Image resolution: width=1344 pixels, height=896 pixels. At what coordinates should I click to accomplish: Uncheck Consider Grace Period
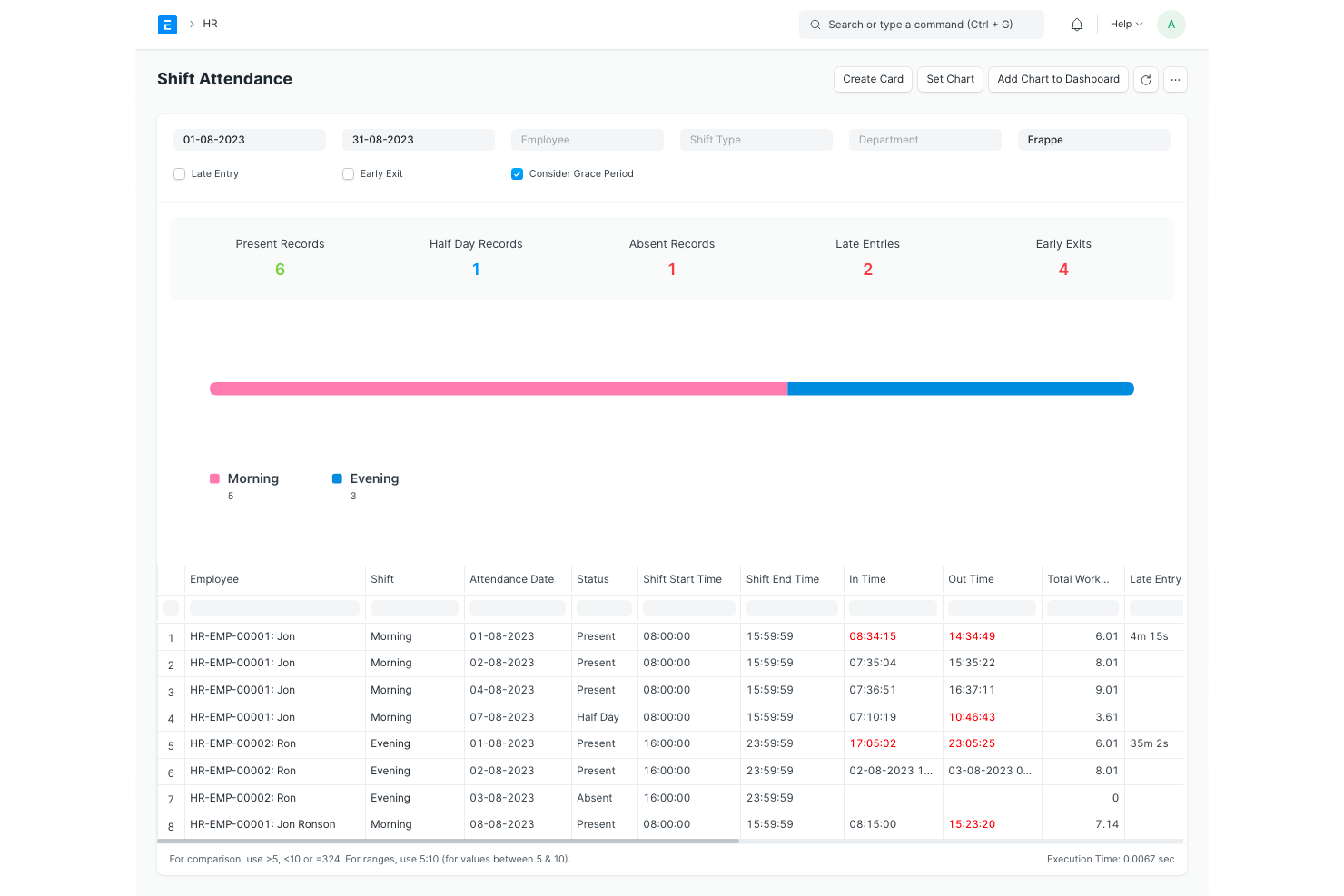(x=517, y=173)
